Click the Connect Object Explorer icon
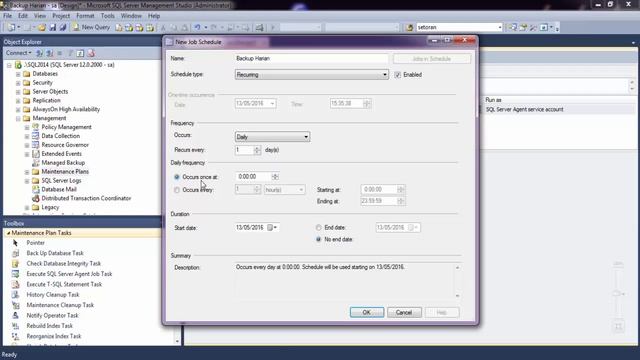640x360 pixels. (x=40, y=53)
